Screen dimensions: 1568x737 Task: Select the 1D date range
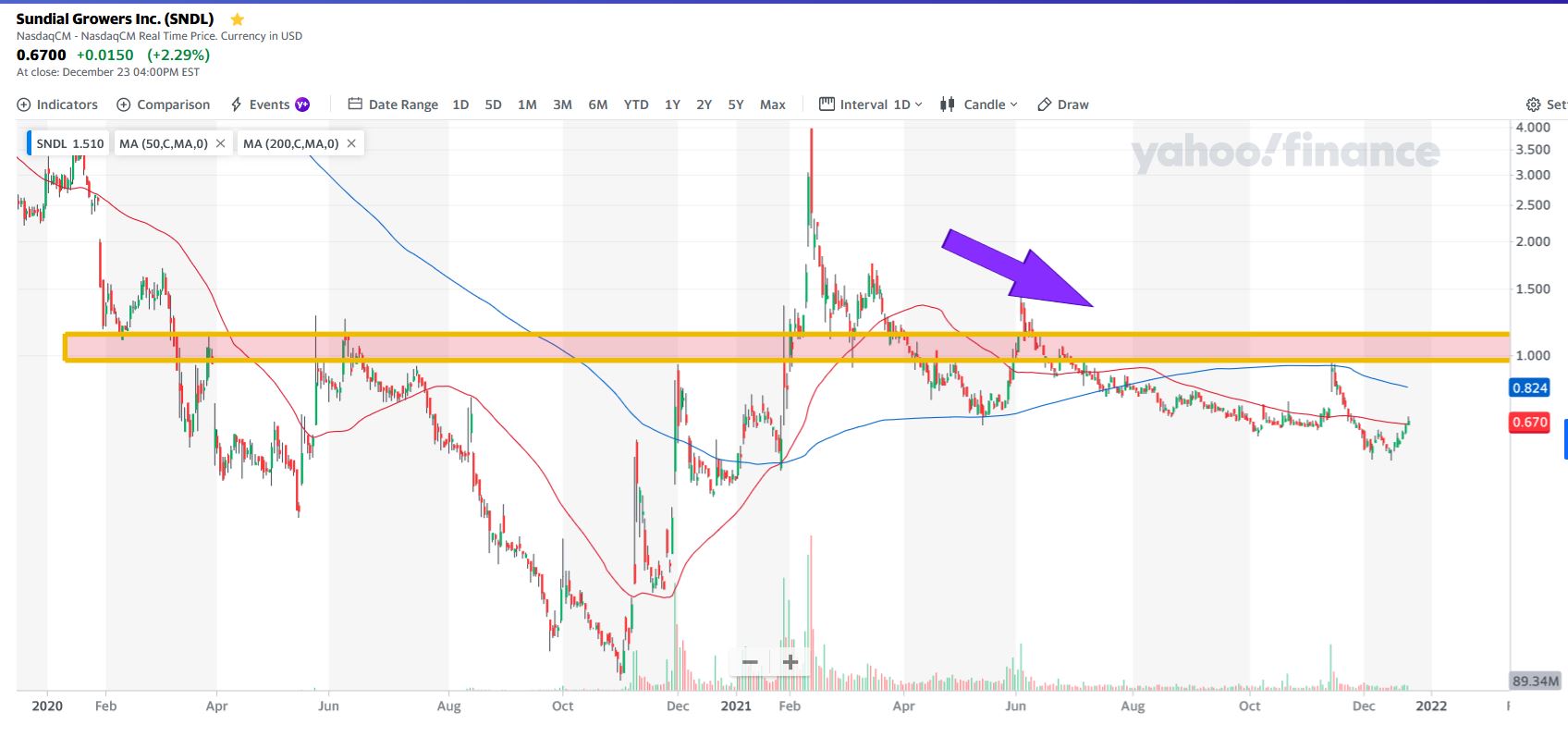click(x=460, y=104)
